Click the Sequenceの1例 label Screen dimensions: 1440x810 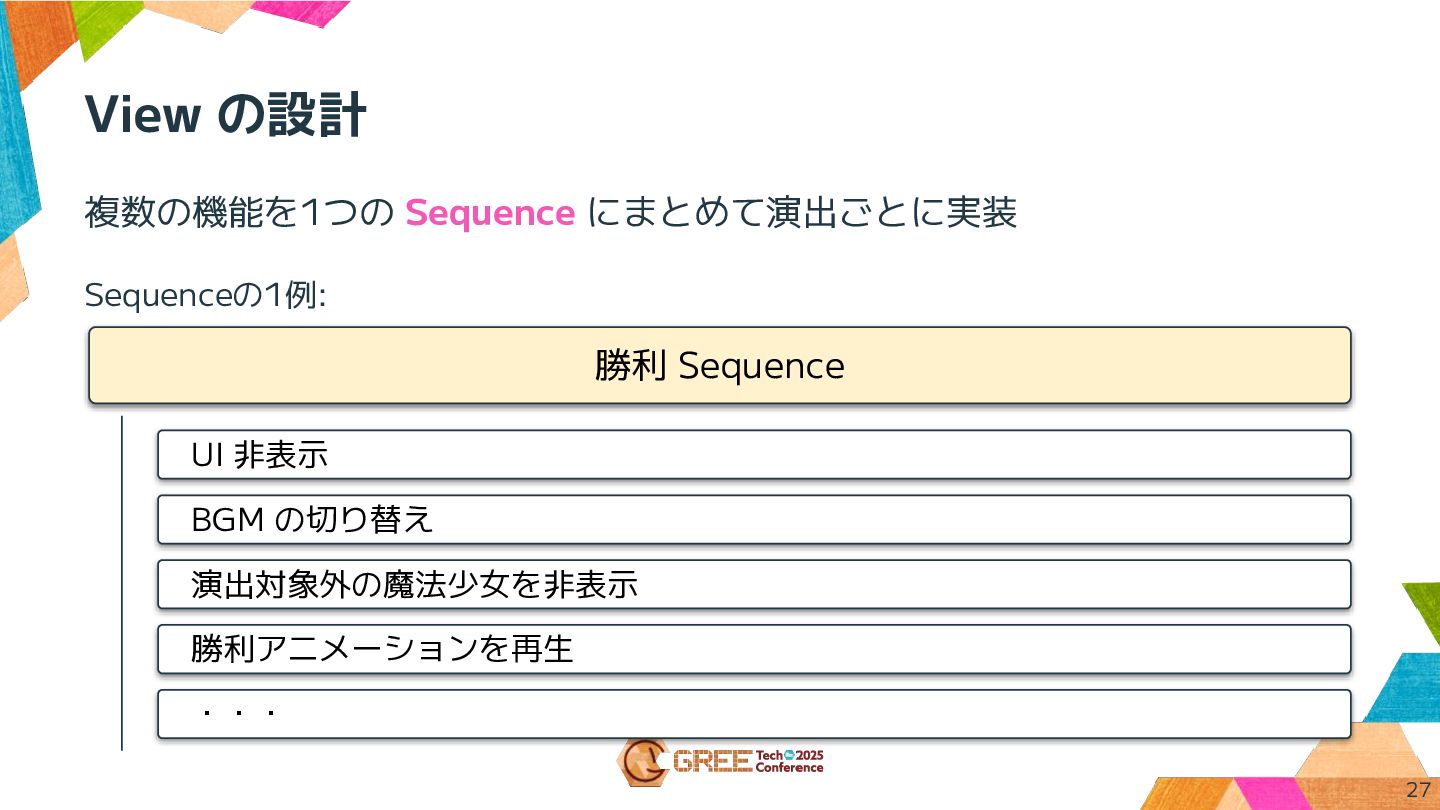pyautogui.click(x=206, y=296)
